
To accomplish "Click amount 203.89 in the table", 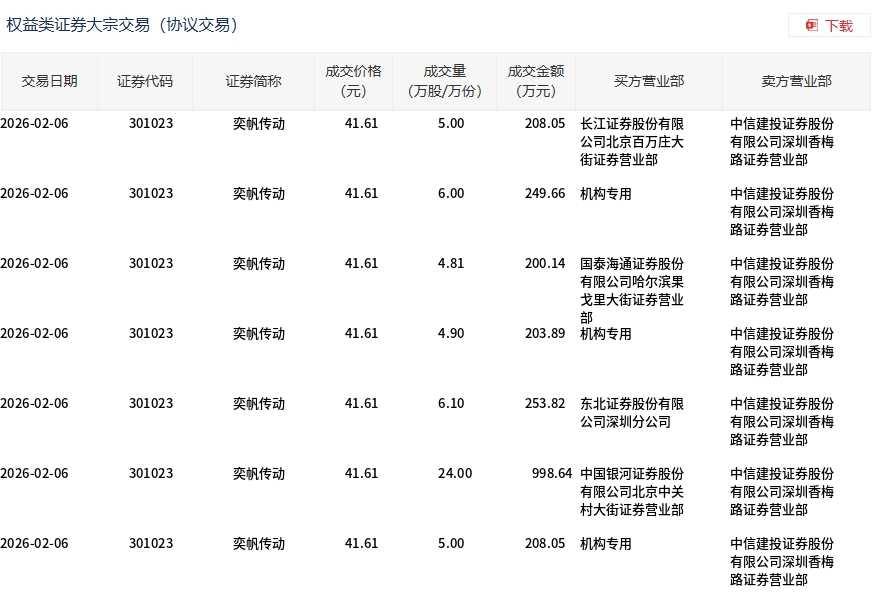I will (x=545, y=334).
